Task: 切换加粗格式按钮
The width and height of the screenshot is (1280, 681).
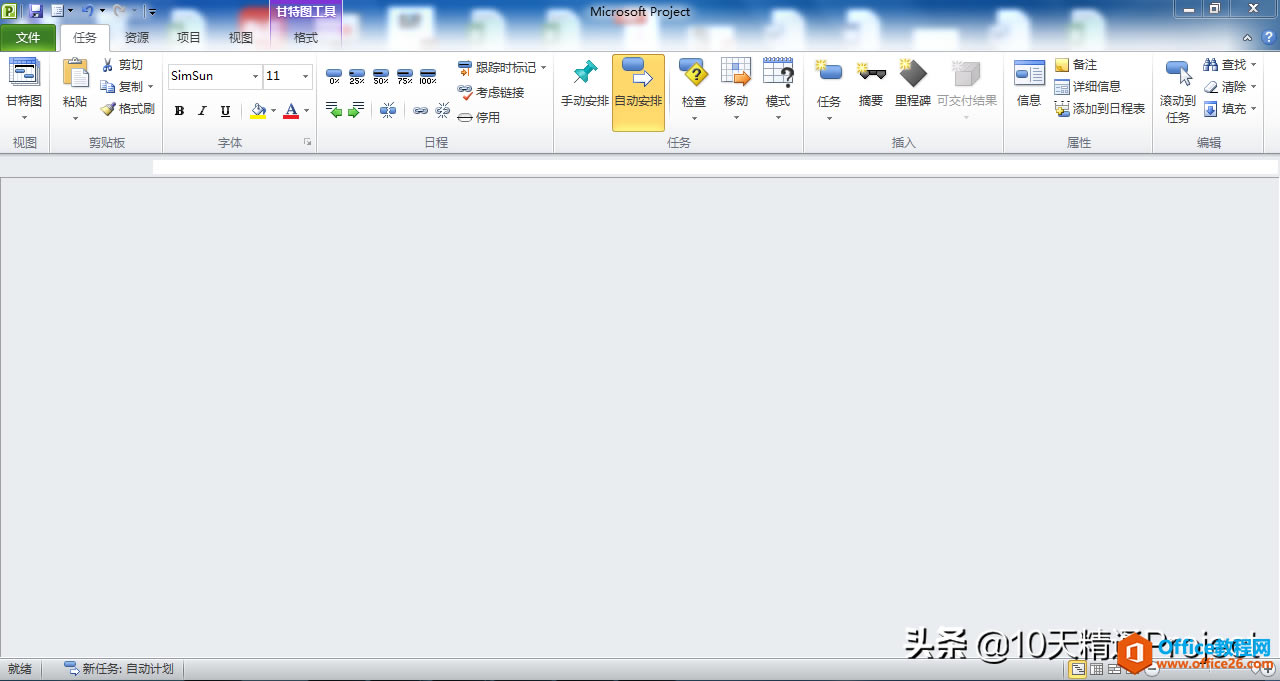Action: (x=178, y=111)
